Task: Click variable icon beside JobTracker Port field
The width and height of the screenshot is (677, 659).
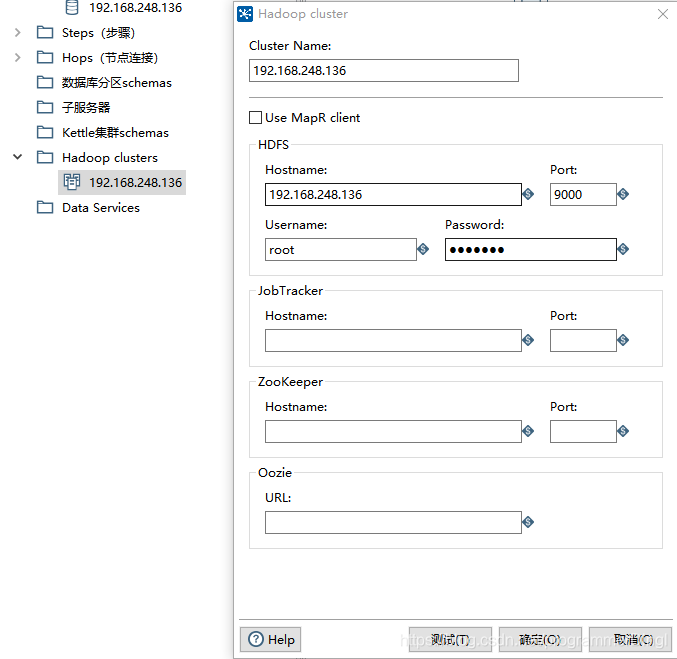Action: click(x=623, y=340)
